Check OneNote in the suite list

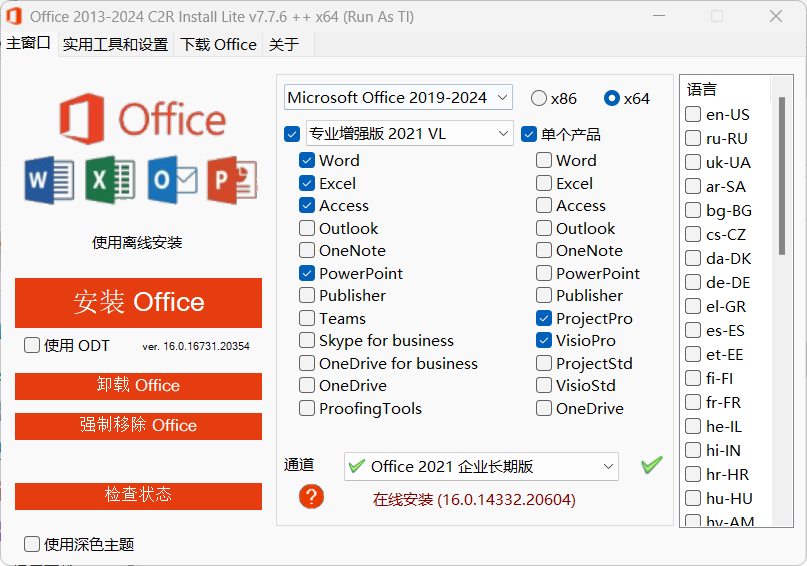(x=307, y=250)
